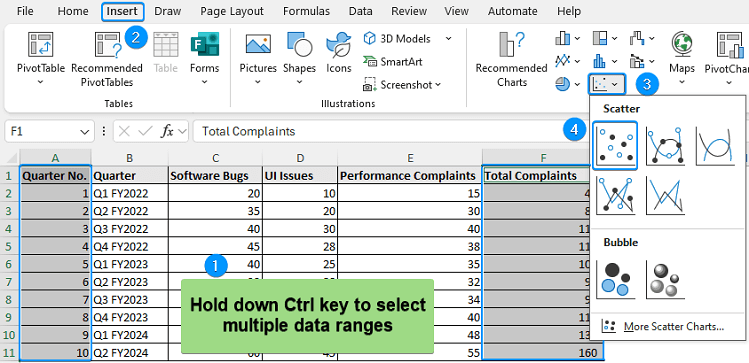The width and height of the screenshot is (749, 363).
Task: Choose Scatter with Straight Lines
Action: tap(665, 195)
